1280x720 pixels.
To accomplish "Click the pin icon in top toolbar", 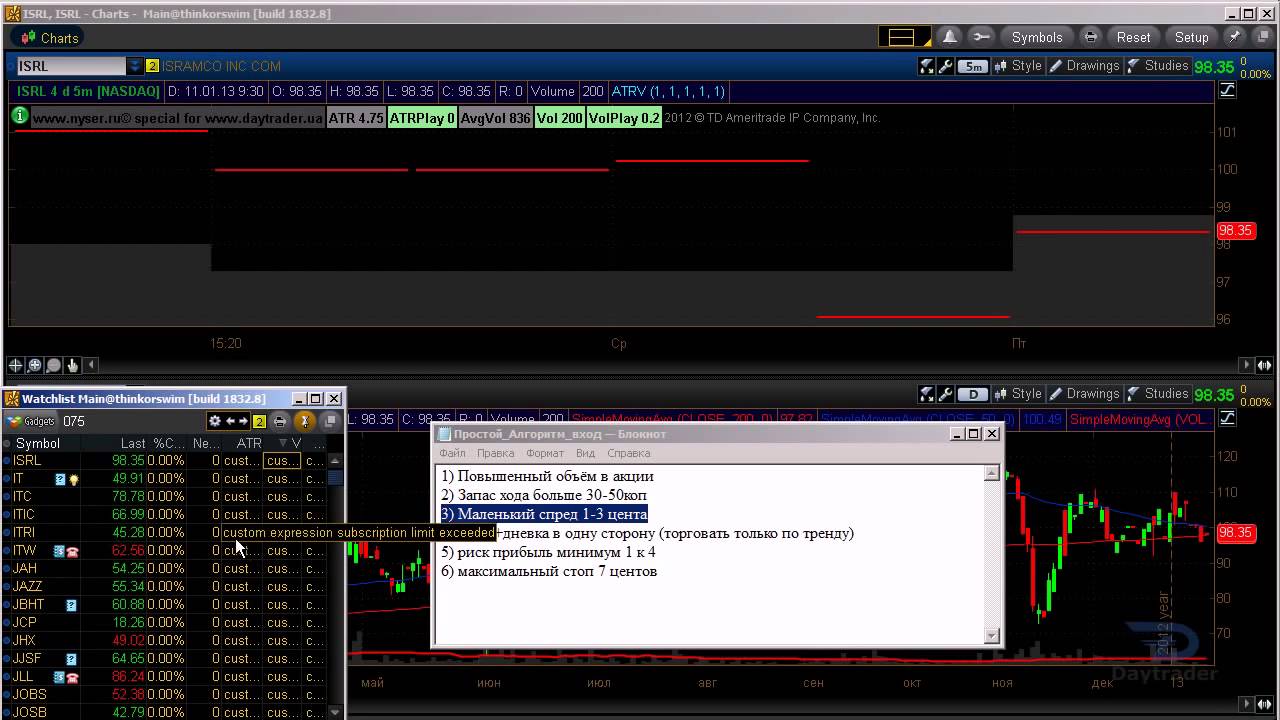I will [1235, 37].
